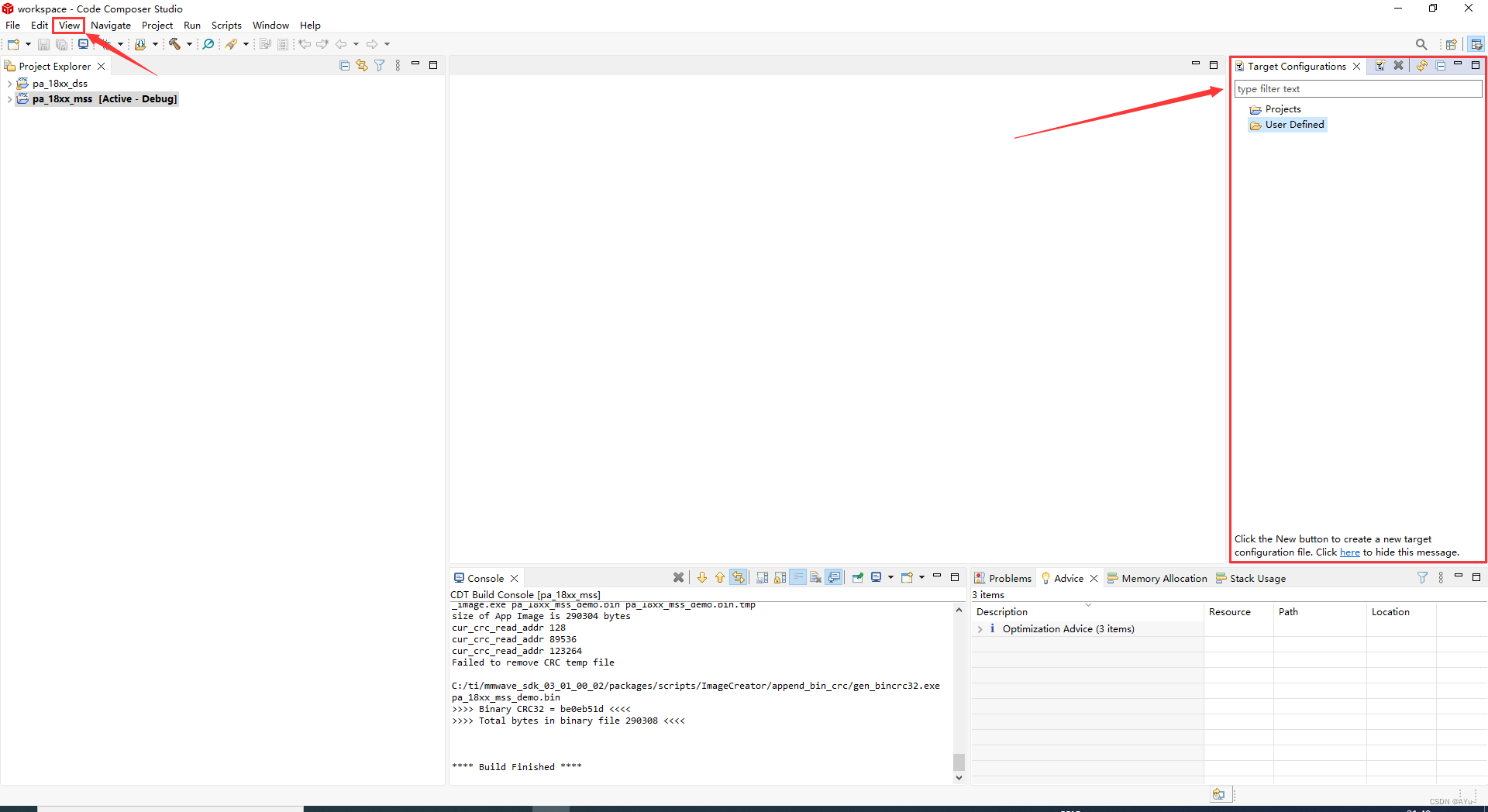Open the Window menu
Viewport: 1488px width, 812px height.
pos(270,26)
